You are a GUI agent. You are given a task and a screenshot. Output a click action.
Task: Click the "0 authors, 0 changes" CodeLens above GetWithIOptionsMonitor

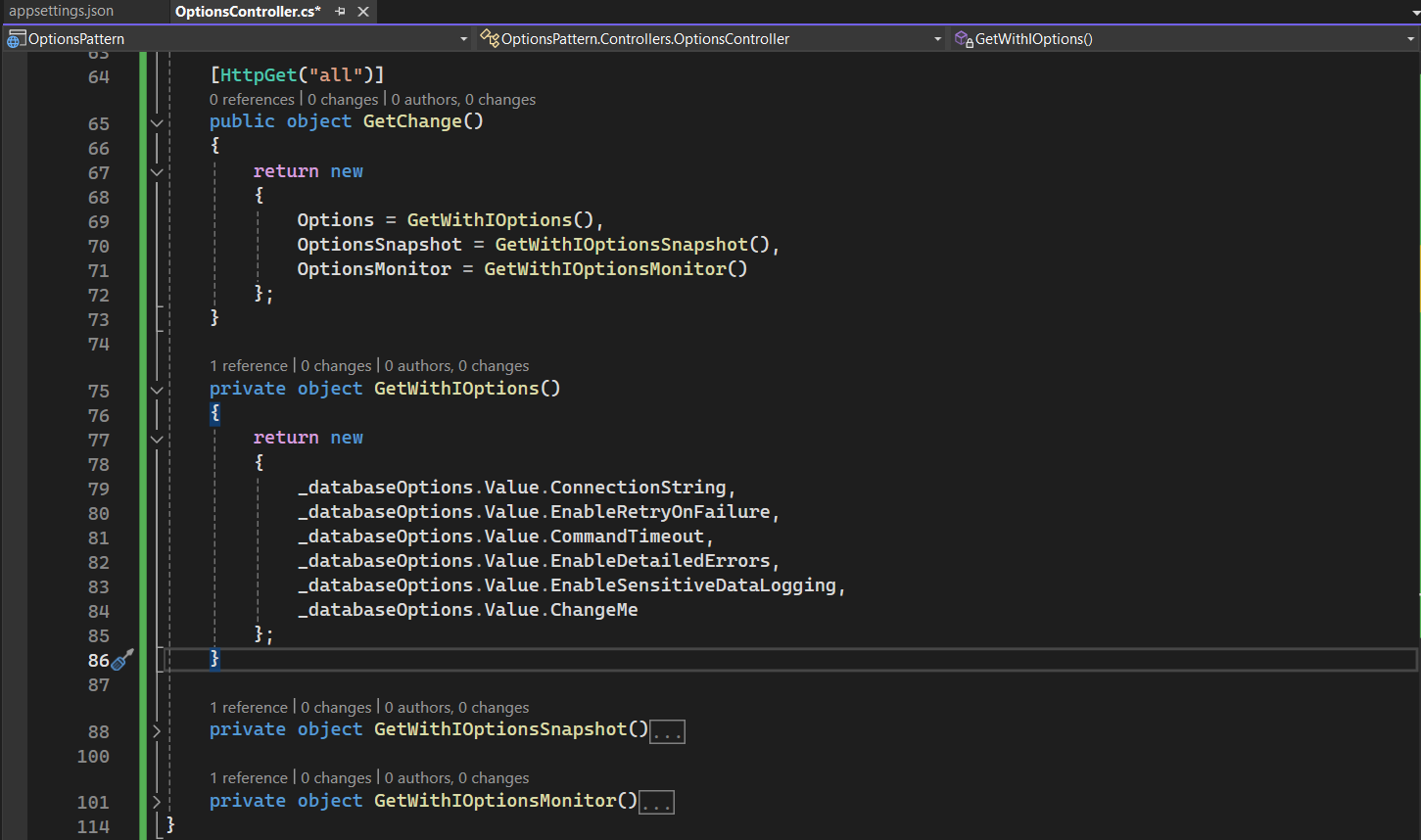coord(456,778)
